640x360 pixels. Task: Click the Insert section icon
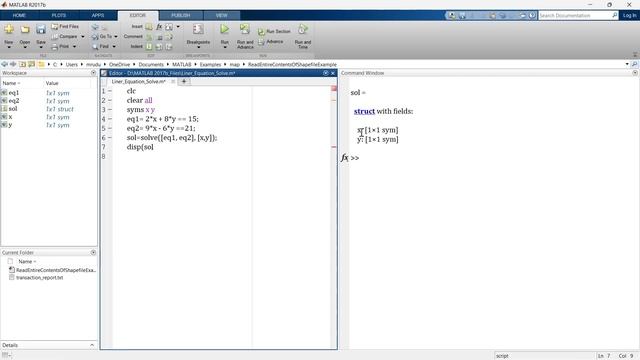(x=149, y=27)
